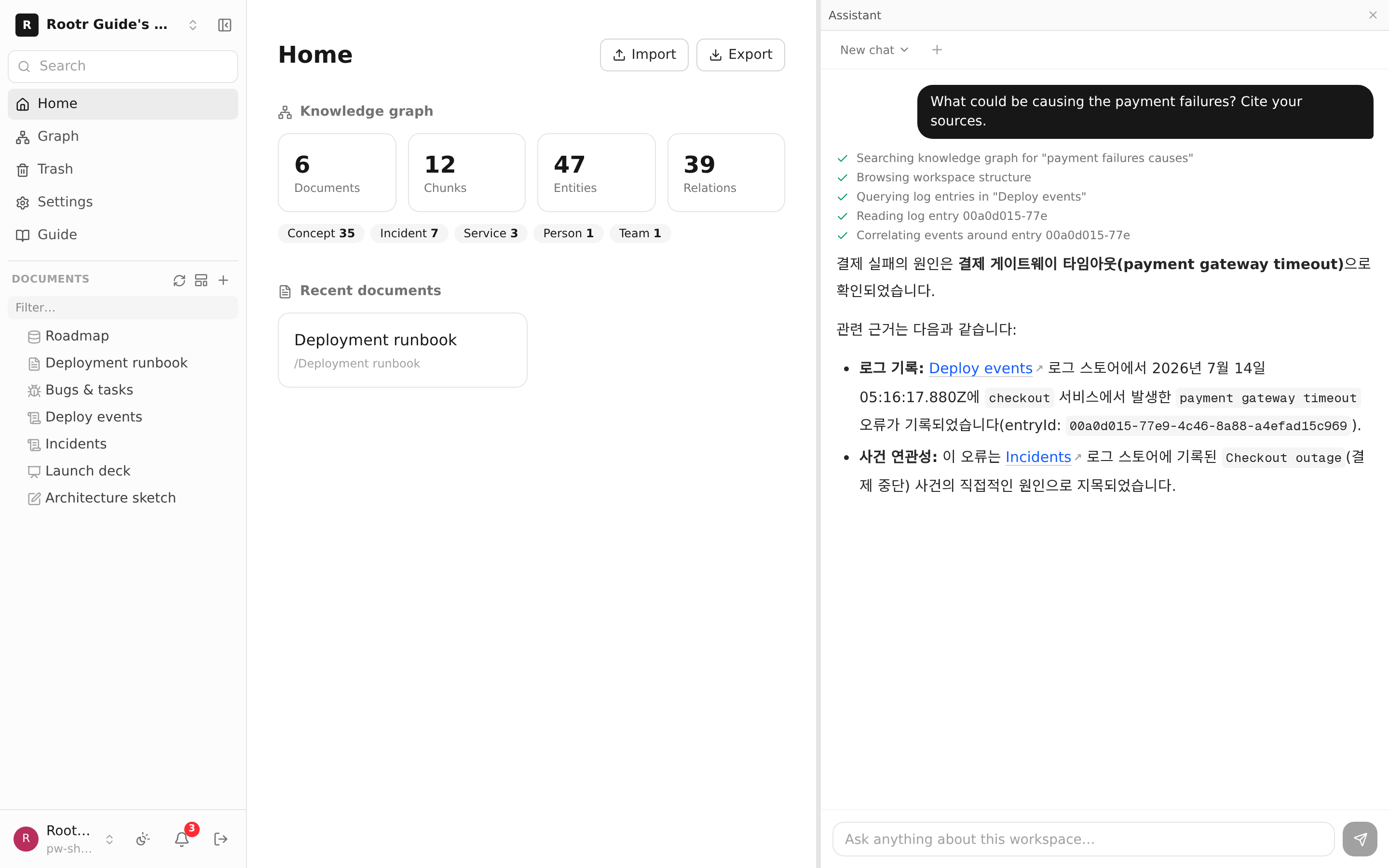Close the Assistant panel

click(x=1373, y=15)
